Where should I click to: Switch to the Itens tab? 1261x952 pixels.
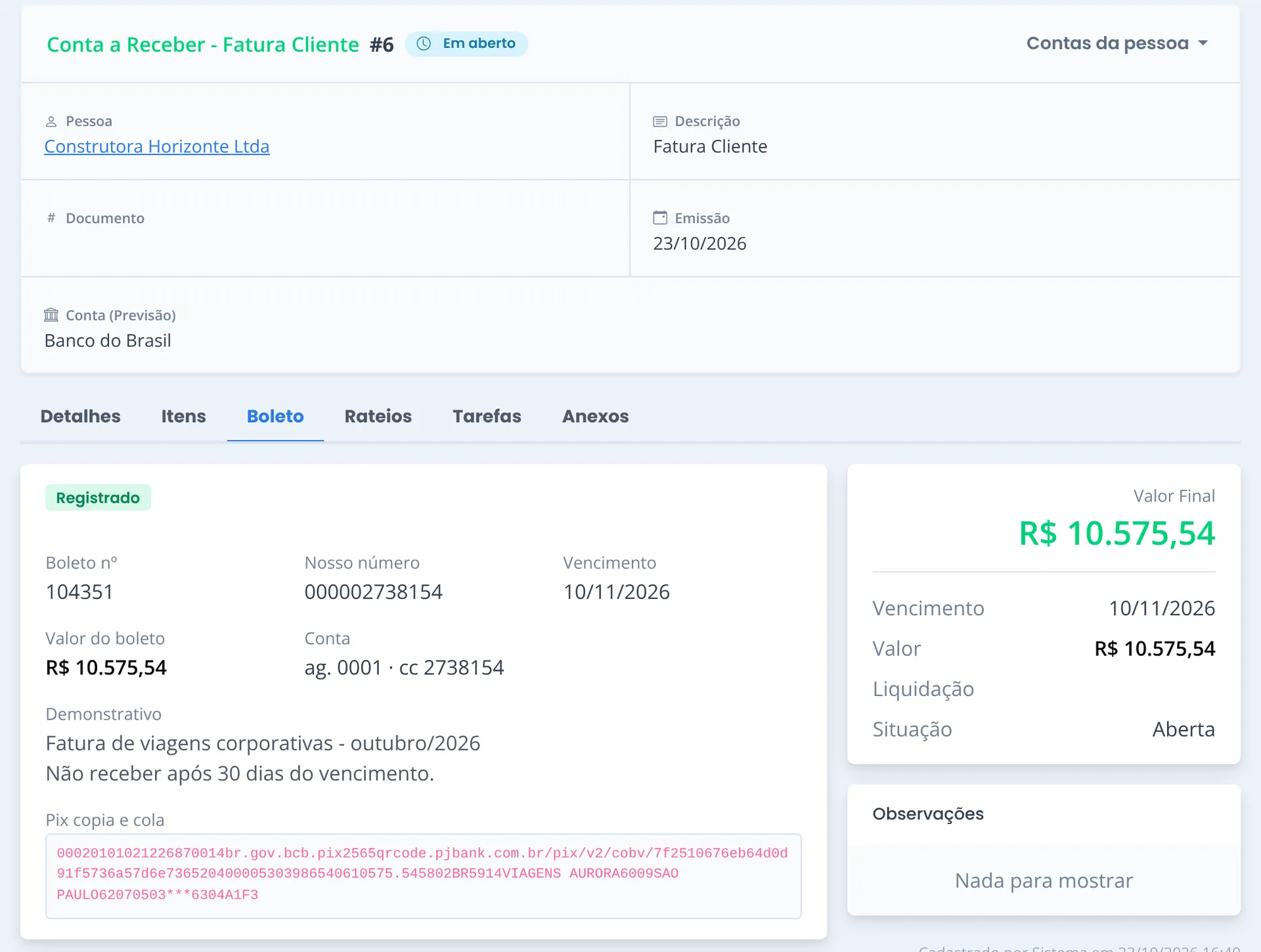point(184,416)
